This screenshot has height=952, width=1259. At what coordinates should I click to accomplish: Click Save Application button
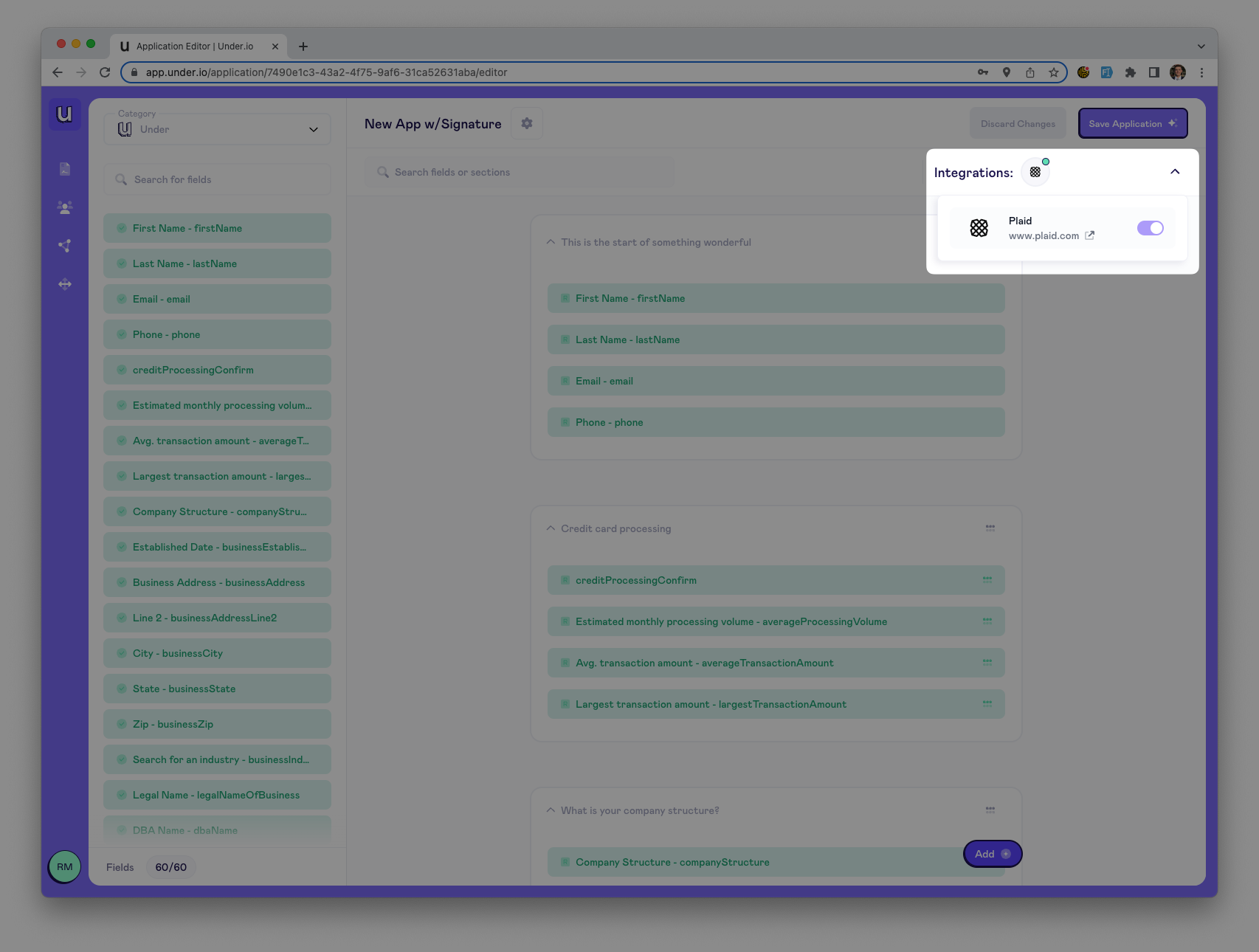tap(1132, 123)
